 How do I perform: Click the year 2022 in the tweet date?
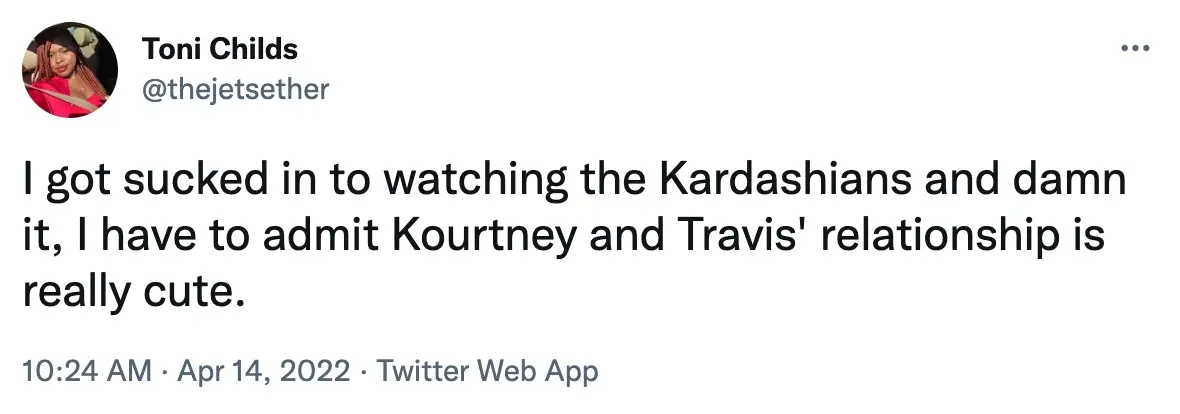319,373
